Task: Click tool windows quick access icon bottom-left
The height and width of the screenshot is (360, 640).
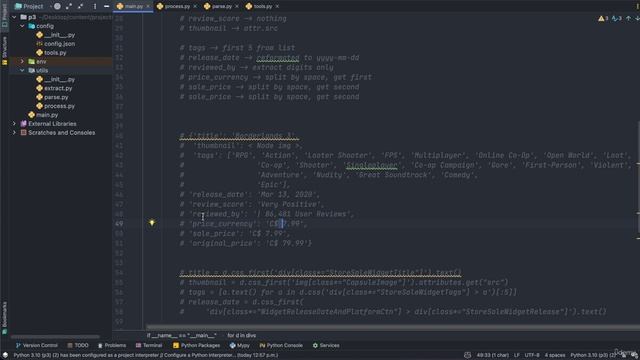Action: click(5, 355)
